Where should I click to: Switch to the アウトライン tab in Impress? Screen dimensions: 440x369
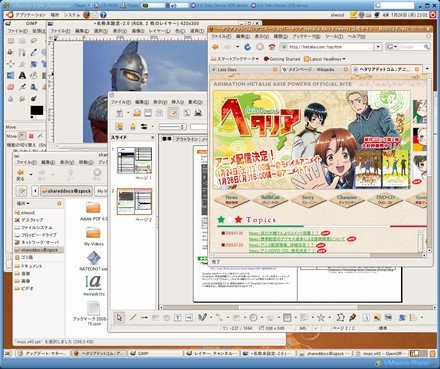[187, 139]
